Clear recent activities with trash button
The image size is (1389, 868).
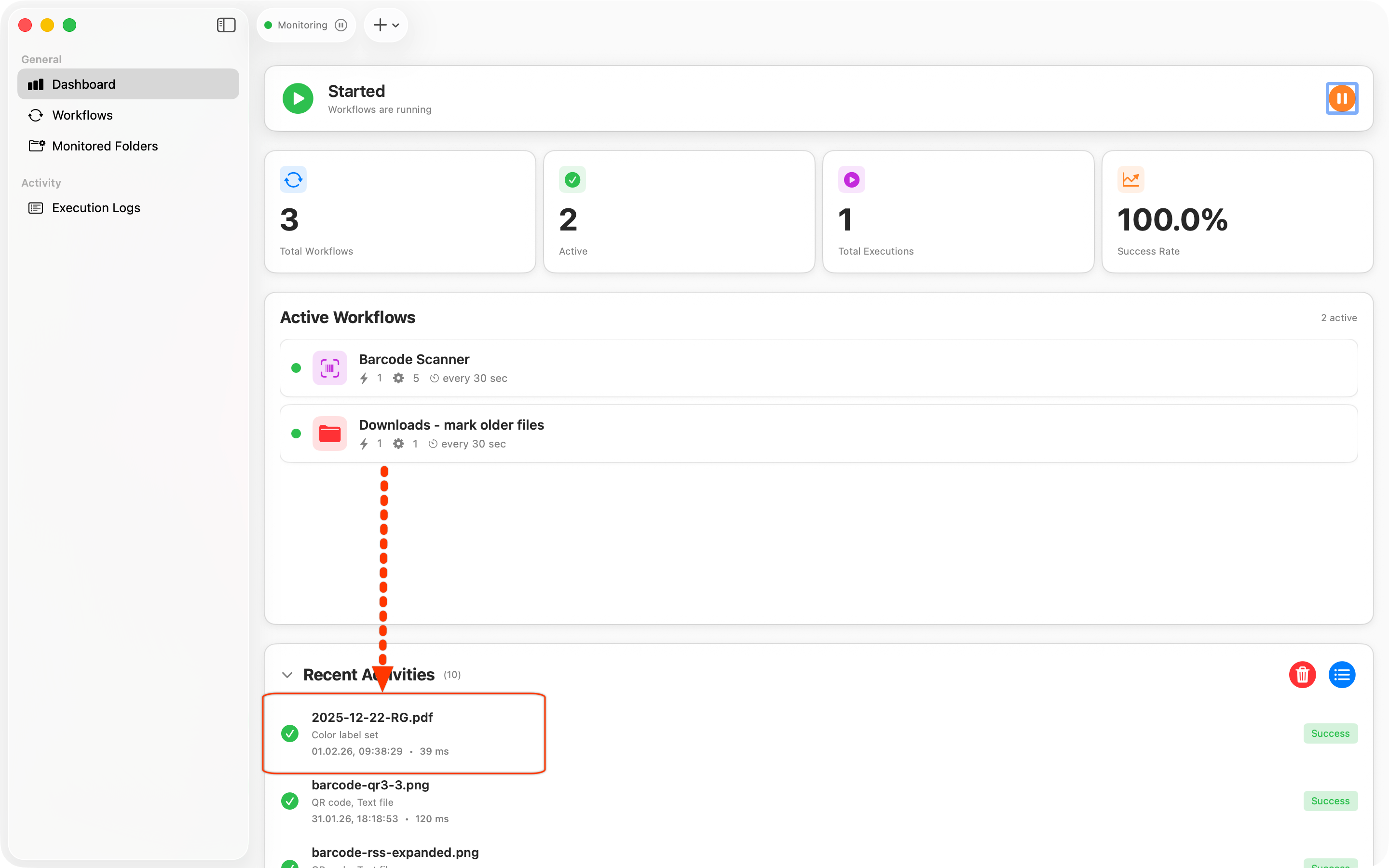(1302, 675)
